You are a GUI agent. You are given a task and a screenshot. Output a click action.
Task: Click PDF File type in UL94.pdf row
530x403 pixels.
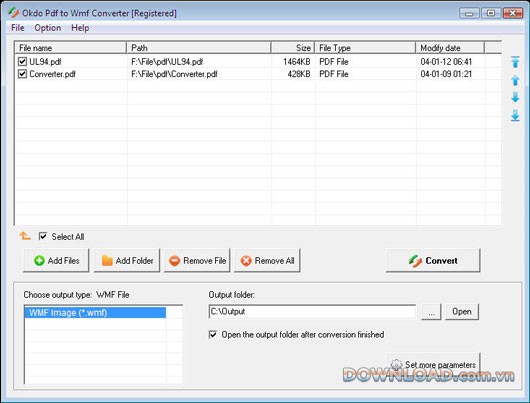pyautogui.click(x=334, y=62)
